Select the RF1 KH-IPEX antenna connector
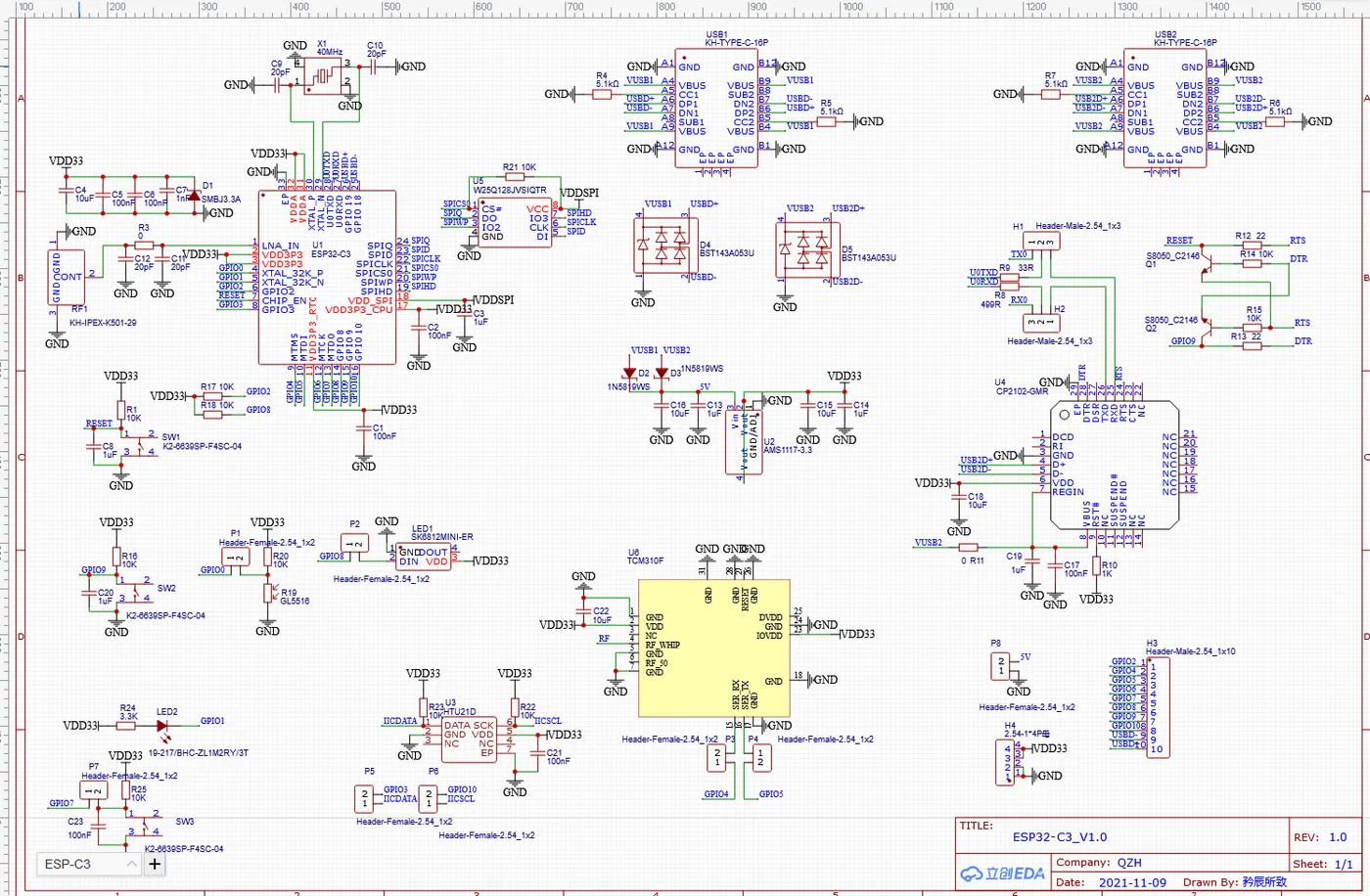Viewport: 1370px width, 896px height. coord(68,276)
